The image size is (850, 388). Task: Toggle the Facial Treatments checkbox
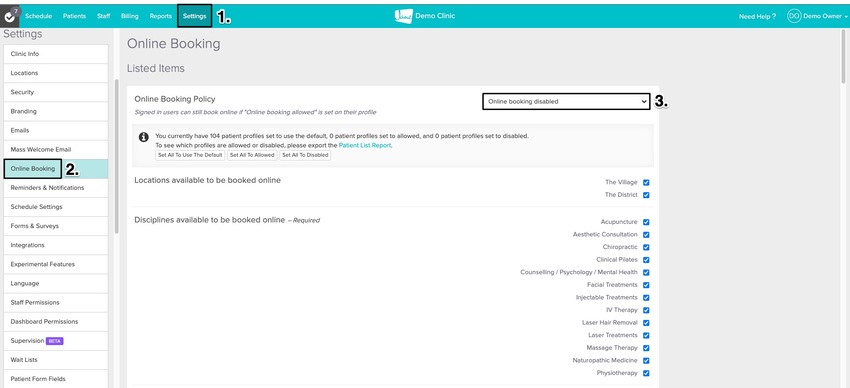point(646,285)
